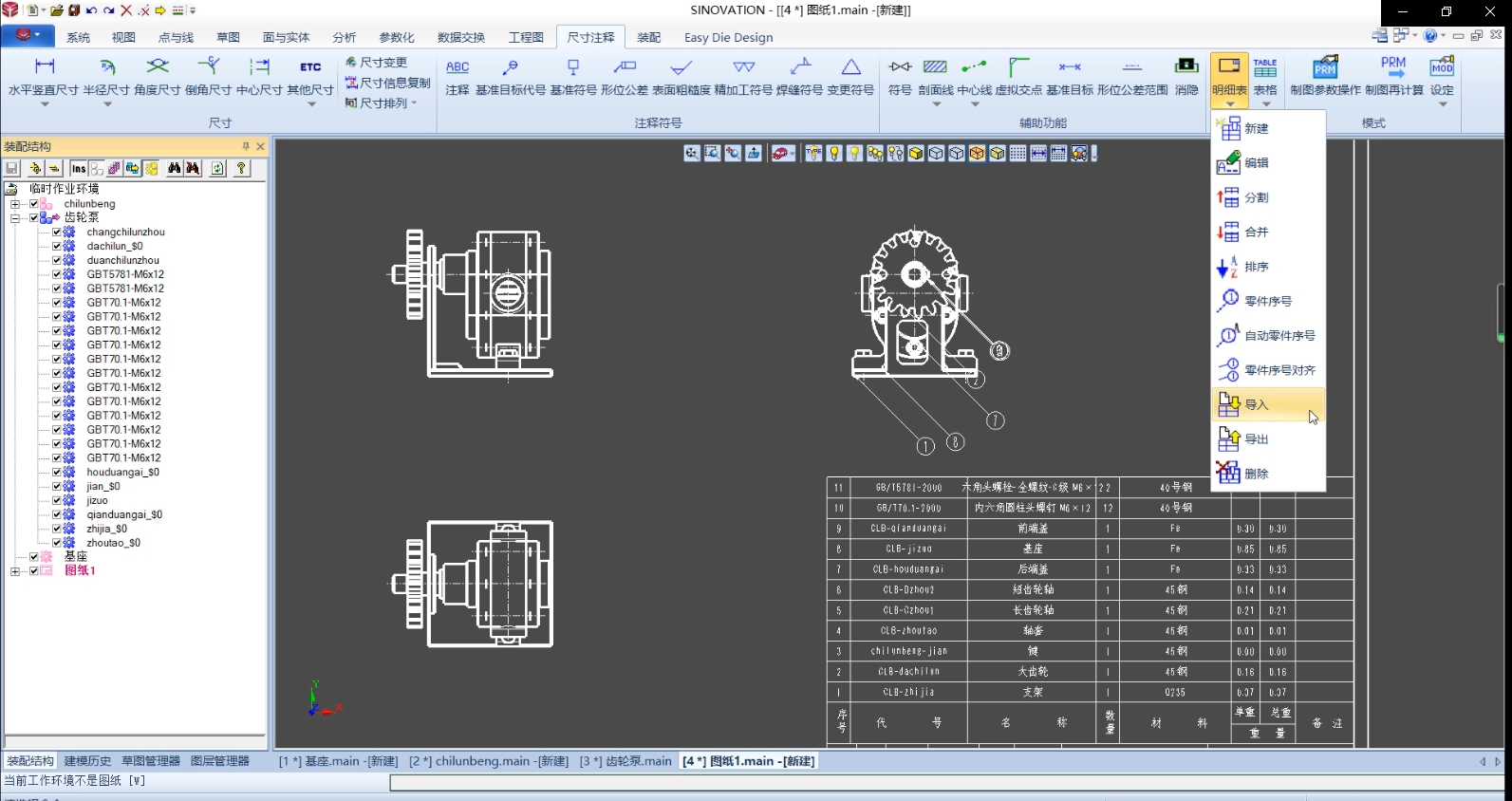Switch to the 建模历史 bottom panel tab

pyautogui.click(x=87, y=761)
